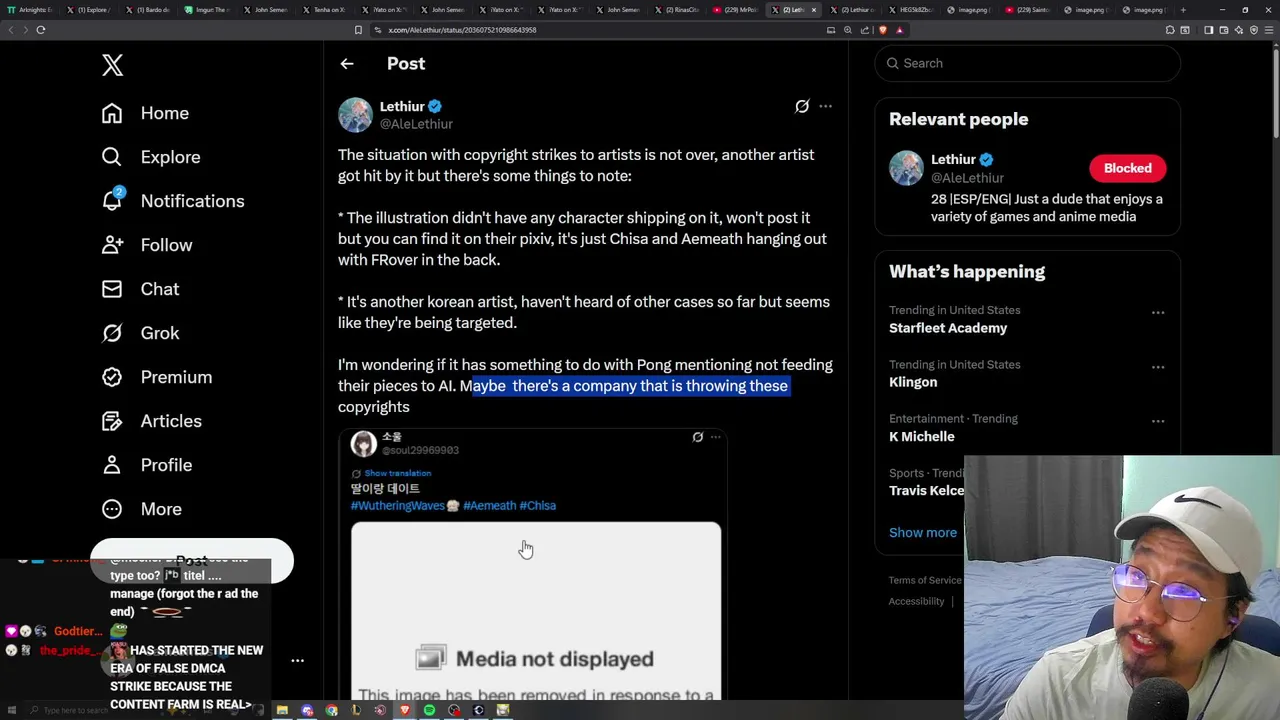Open Lethiur's avatar in Relevant people
The image size is (1280, 720).
click(906, 168)
